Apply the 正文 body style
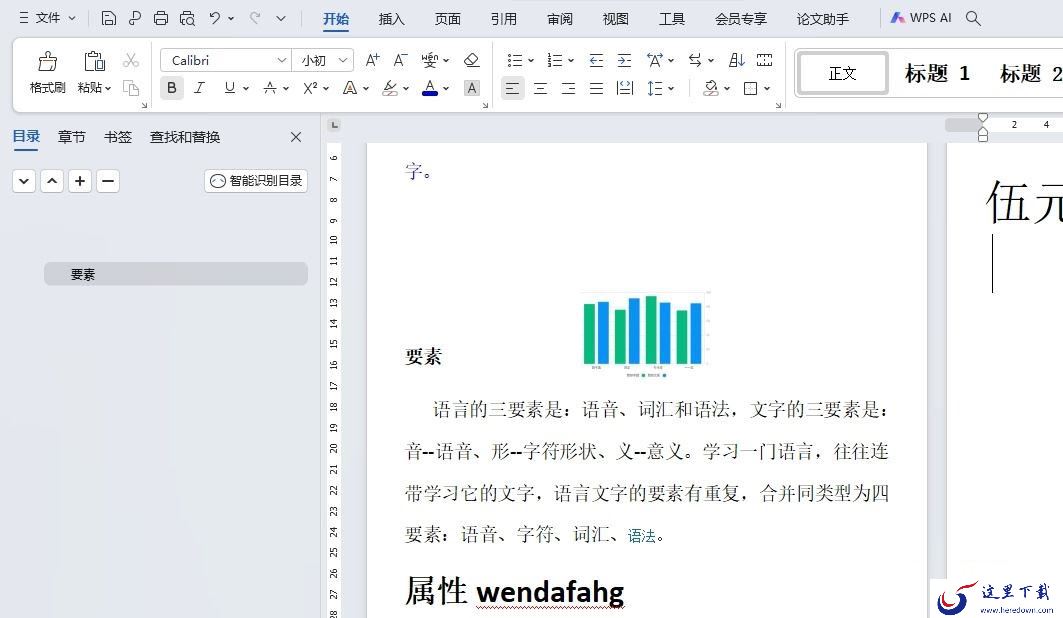The width and height of the screenshot is (1063, 618). coord(843,73)
